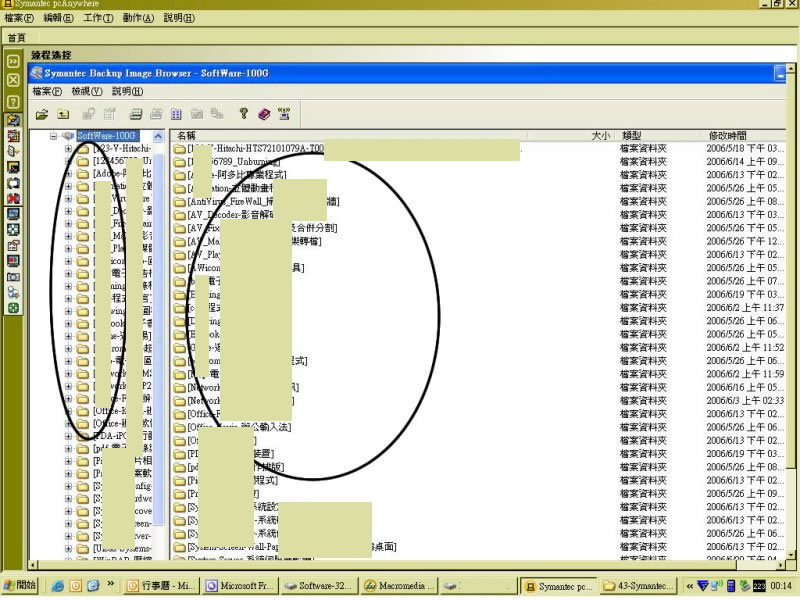Switch to the Macromedia taskbar button
The height and width of the screenshot is (600, 800).
coord(398,586)
